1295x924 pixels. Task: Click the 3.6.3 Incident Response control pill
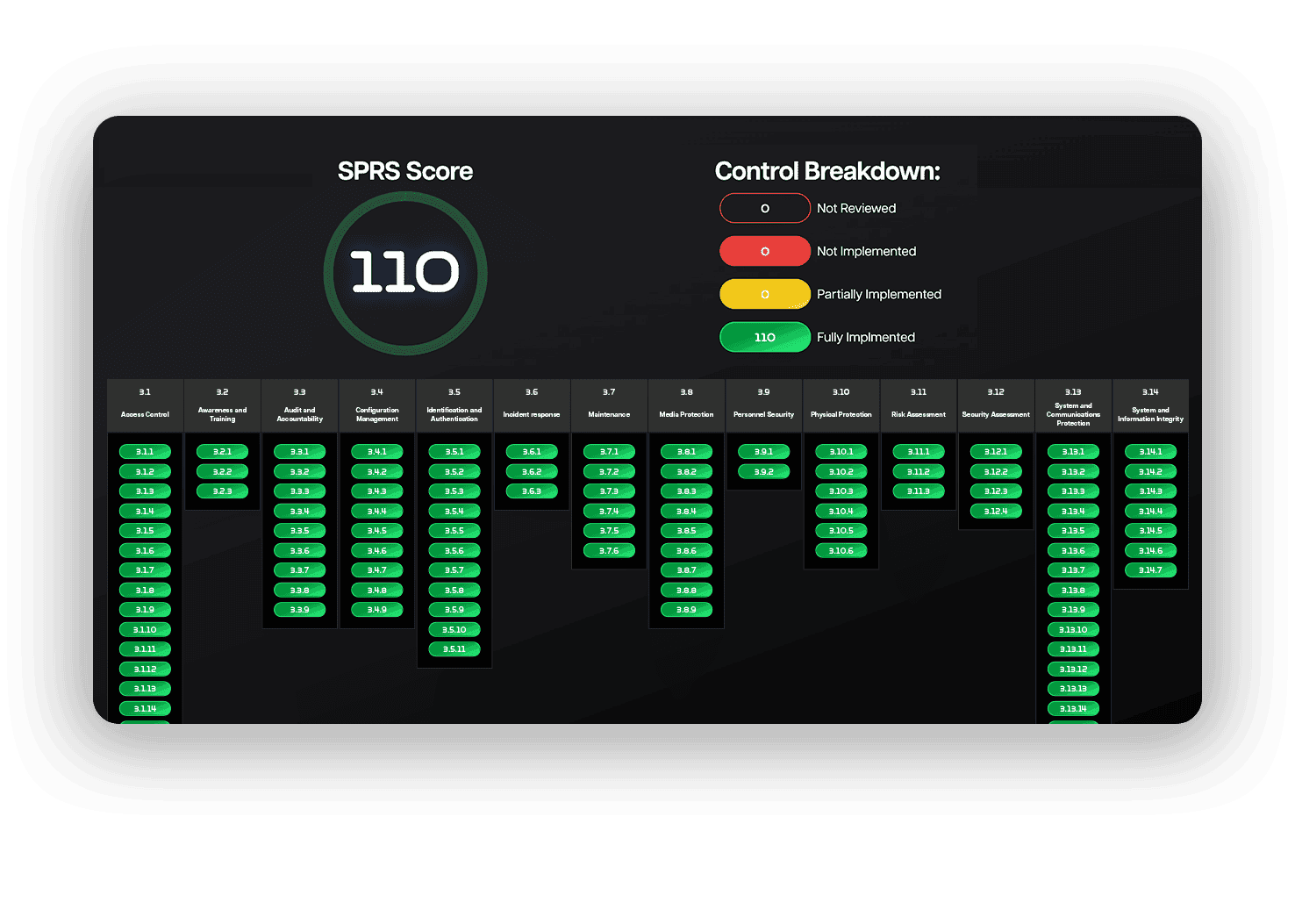point(532,491)
